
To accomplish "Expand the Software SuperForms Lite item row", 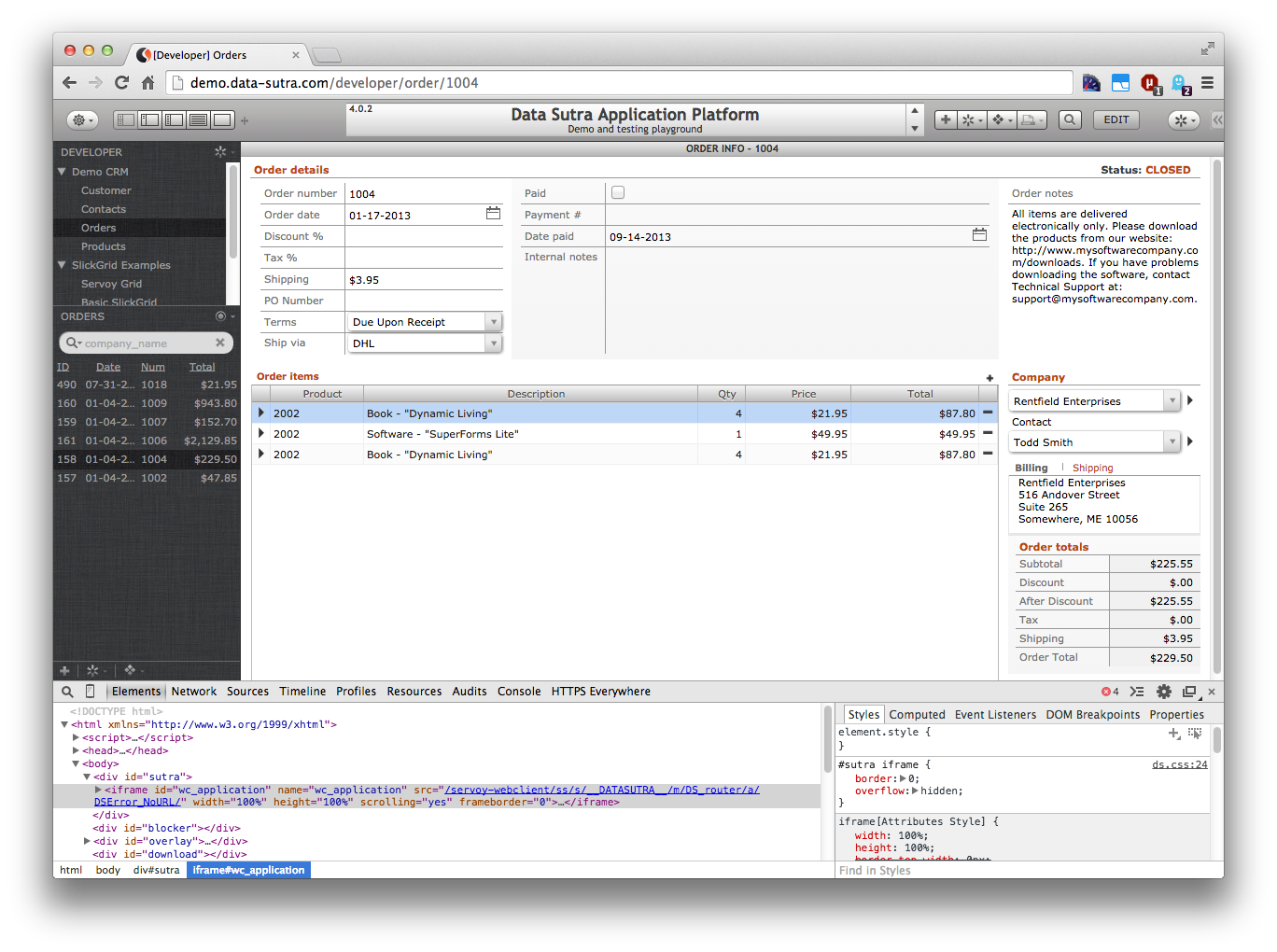I will [x=261, y=433].
